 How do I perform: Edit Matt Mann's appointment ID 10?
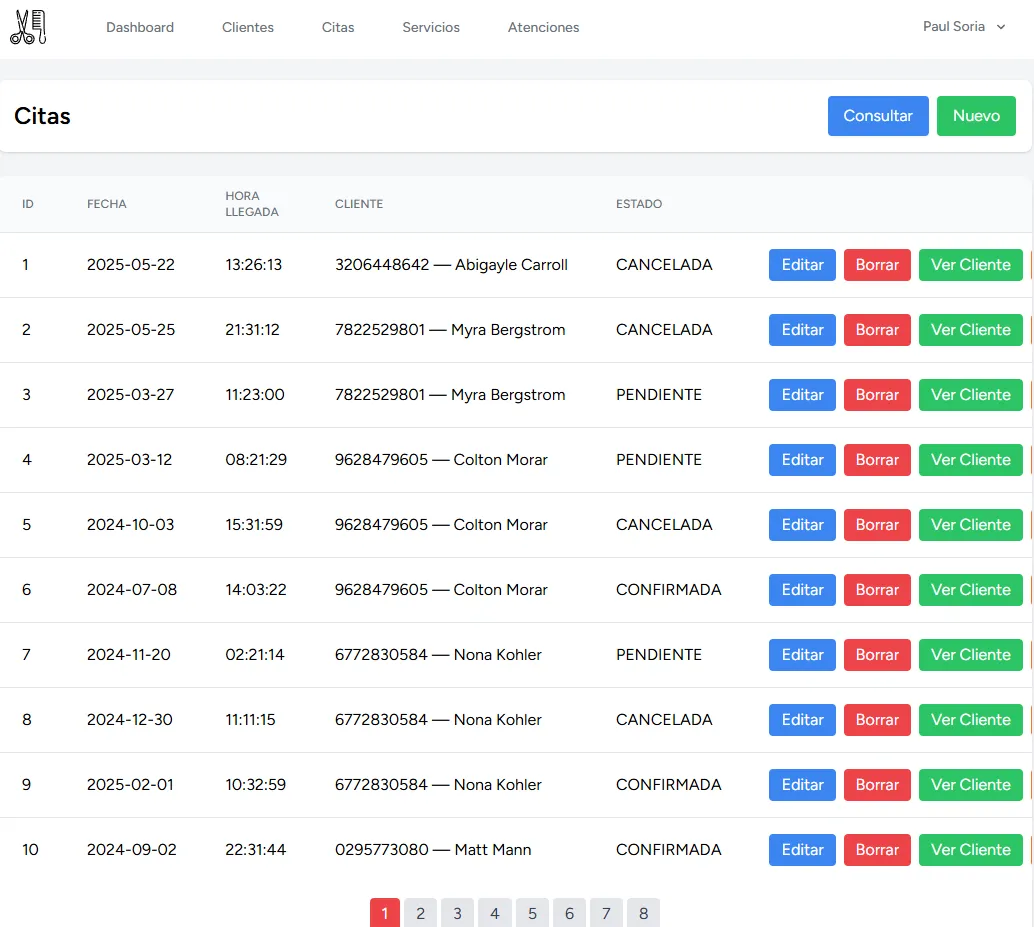[802, 850]
